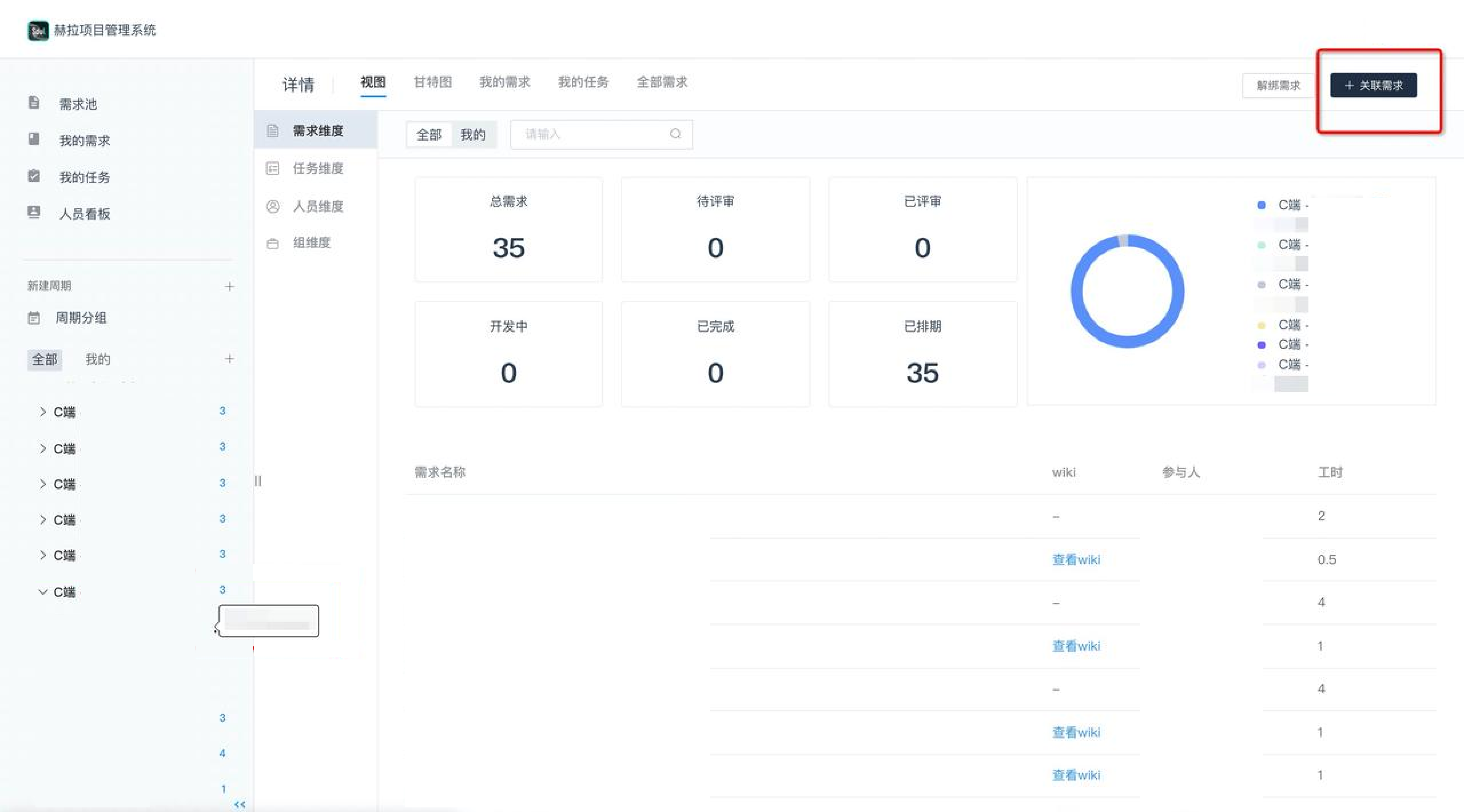This screenshot has height=812, width=1480.
Task: Toggle the first C端 legend entry on chart
Action: click(1287, 204)
